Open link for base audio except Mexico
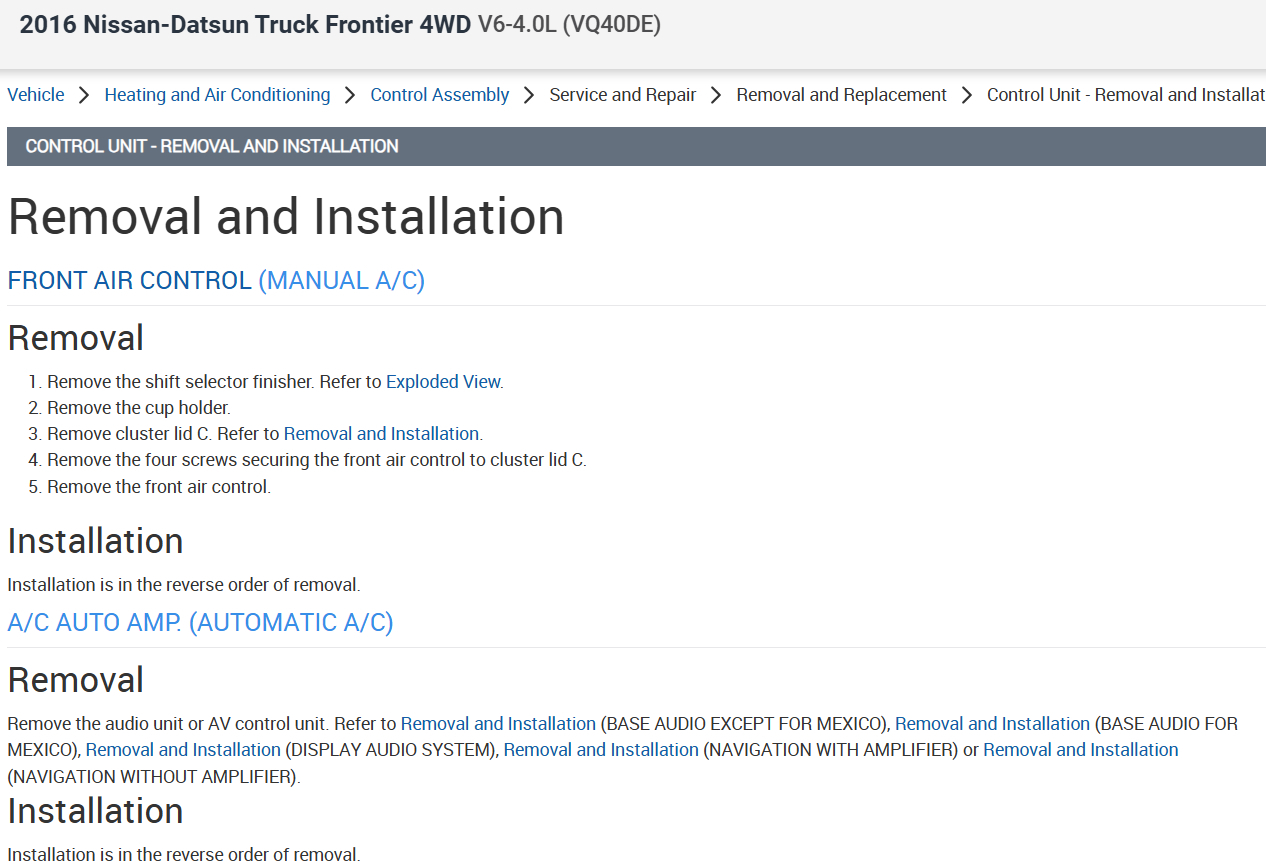 pyautogui.click(x=498, y=724)
